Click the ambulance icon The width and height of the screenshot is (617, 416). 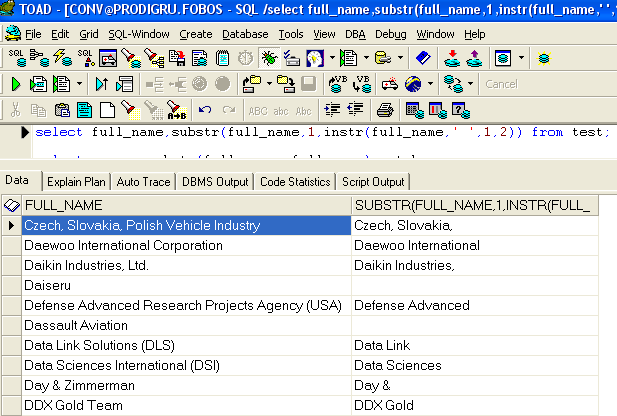coord(390,84)
